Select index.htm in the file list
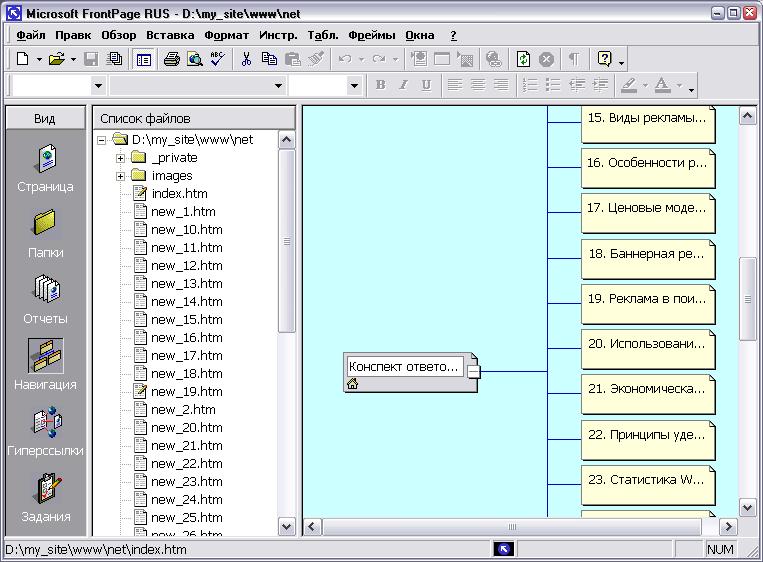This screenshot has width=763, height=562. click(179, 194)
